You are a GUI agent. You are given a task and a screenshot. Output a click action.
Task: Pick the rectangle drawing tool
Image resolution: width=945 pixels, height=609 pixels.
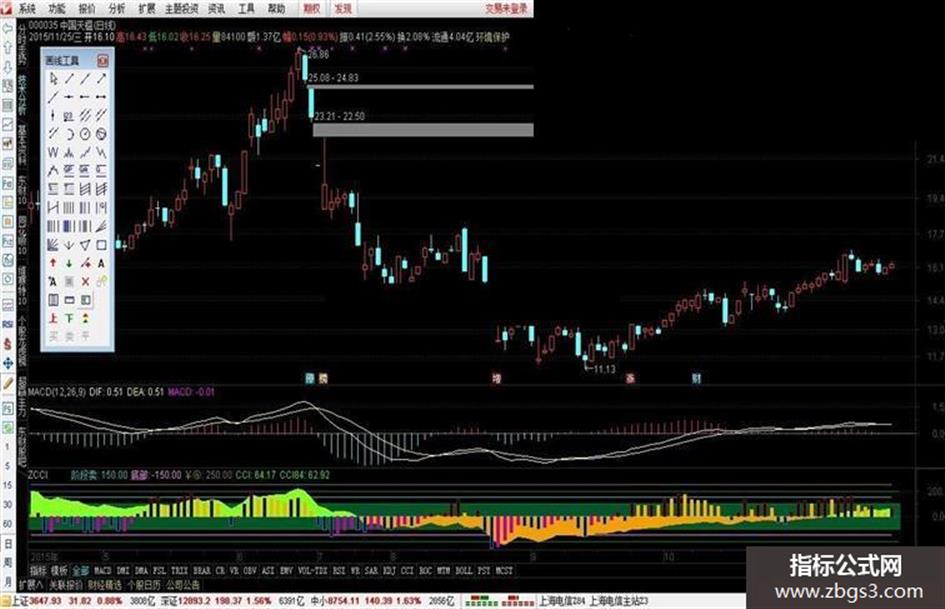click(x=101, y=245)
